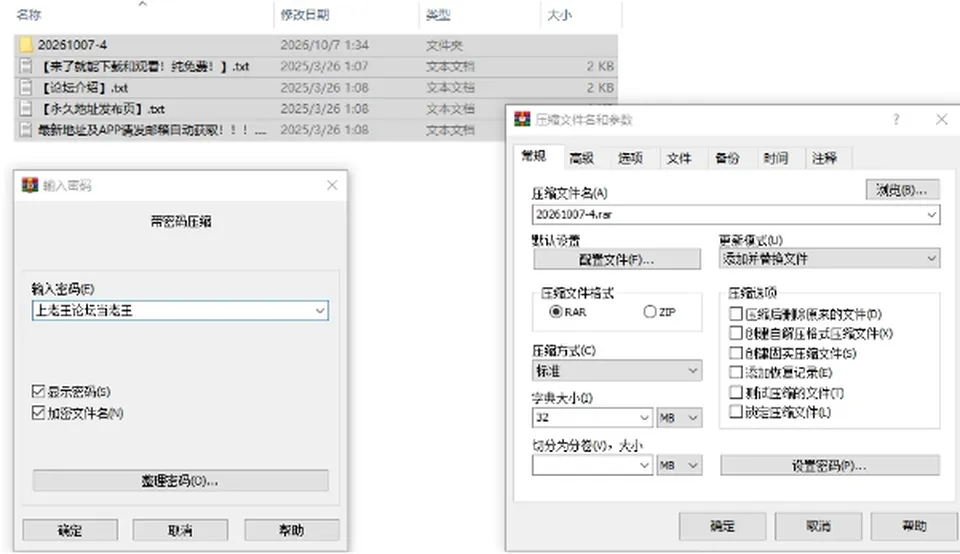Click the 20261007-4 folder icon
Screen dimensions: 960x554
(26, 45)
